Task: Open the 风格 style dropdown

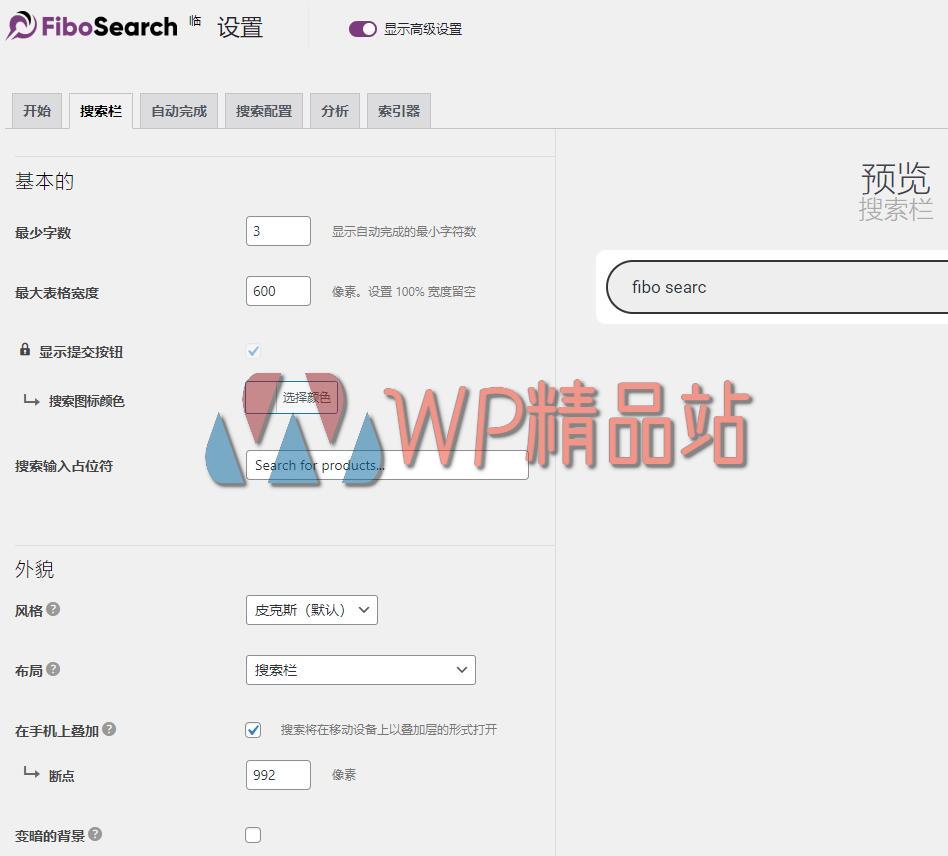Action: tap(311, 610)
